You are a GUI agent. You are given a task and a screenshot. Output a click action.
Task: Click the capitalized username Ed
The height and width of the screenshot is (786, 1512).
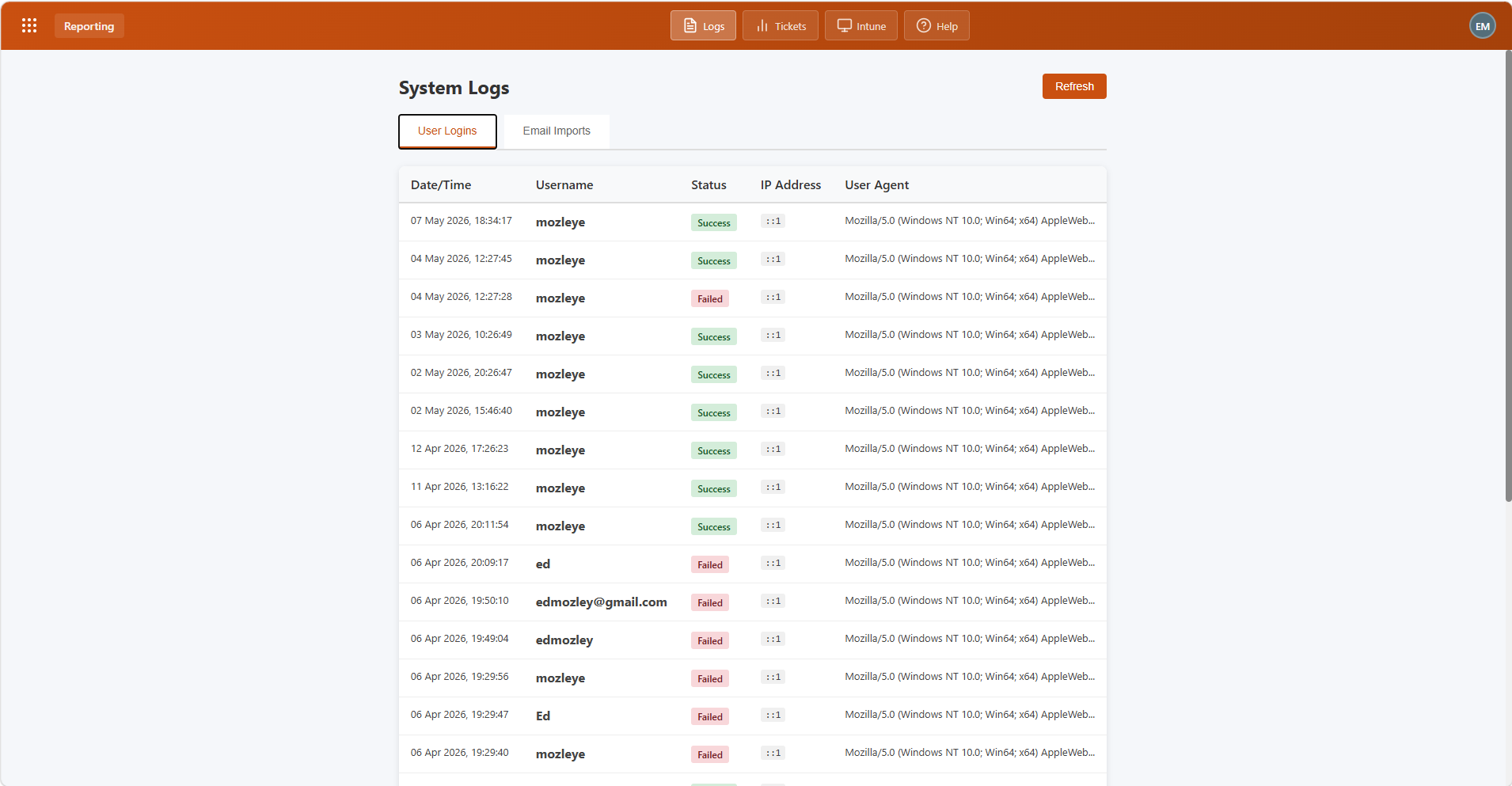(x=543, y=716)
